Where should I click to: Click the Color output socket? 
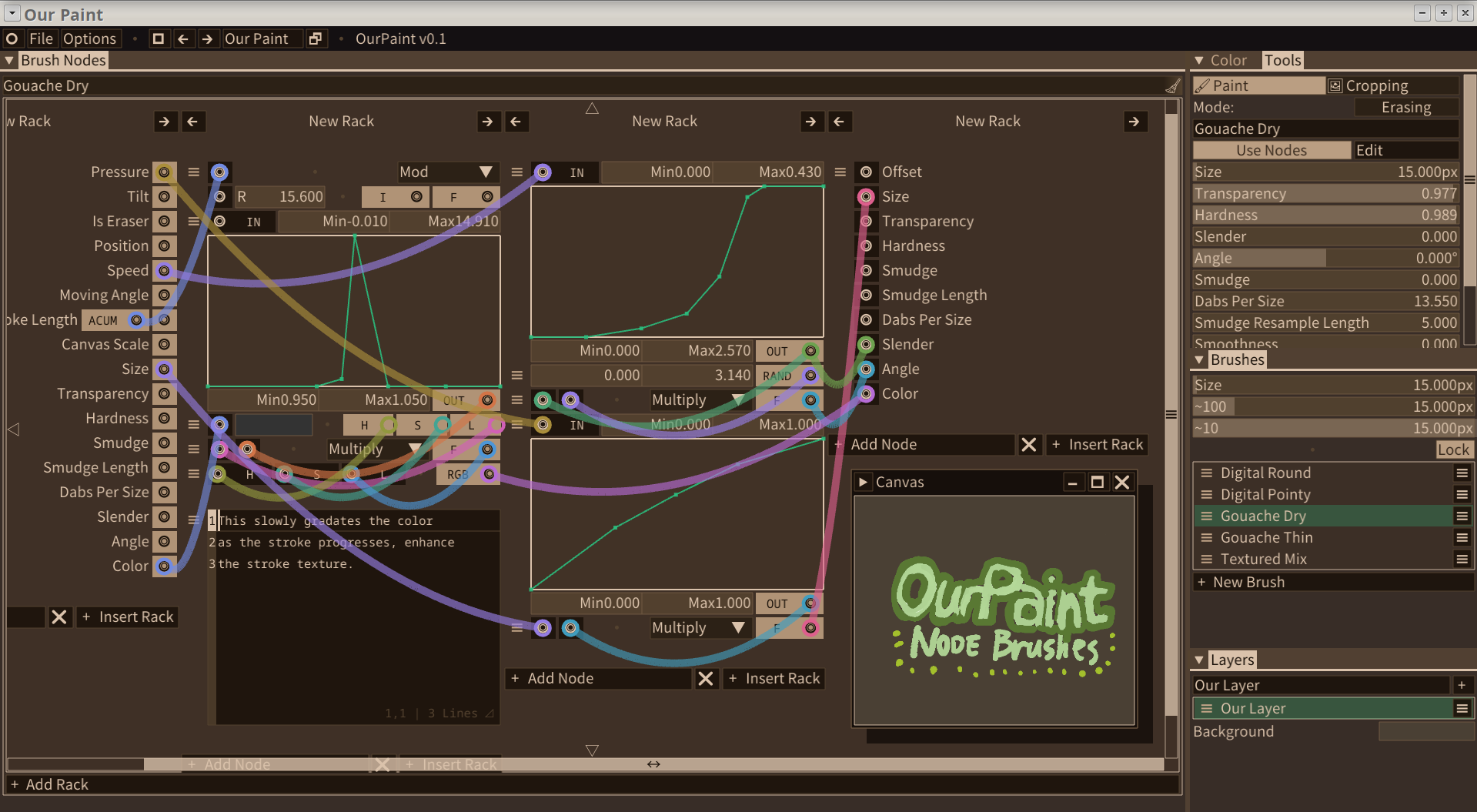[x=866, y=394]
